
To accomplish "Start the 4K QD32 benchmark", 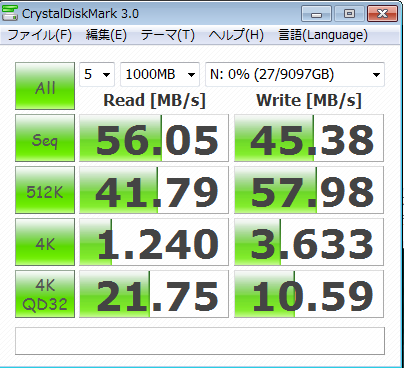I will (45, 294).
